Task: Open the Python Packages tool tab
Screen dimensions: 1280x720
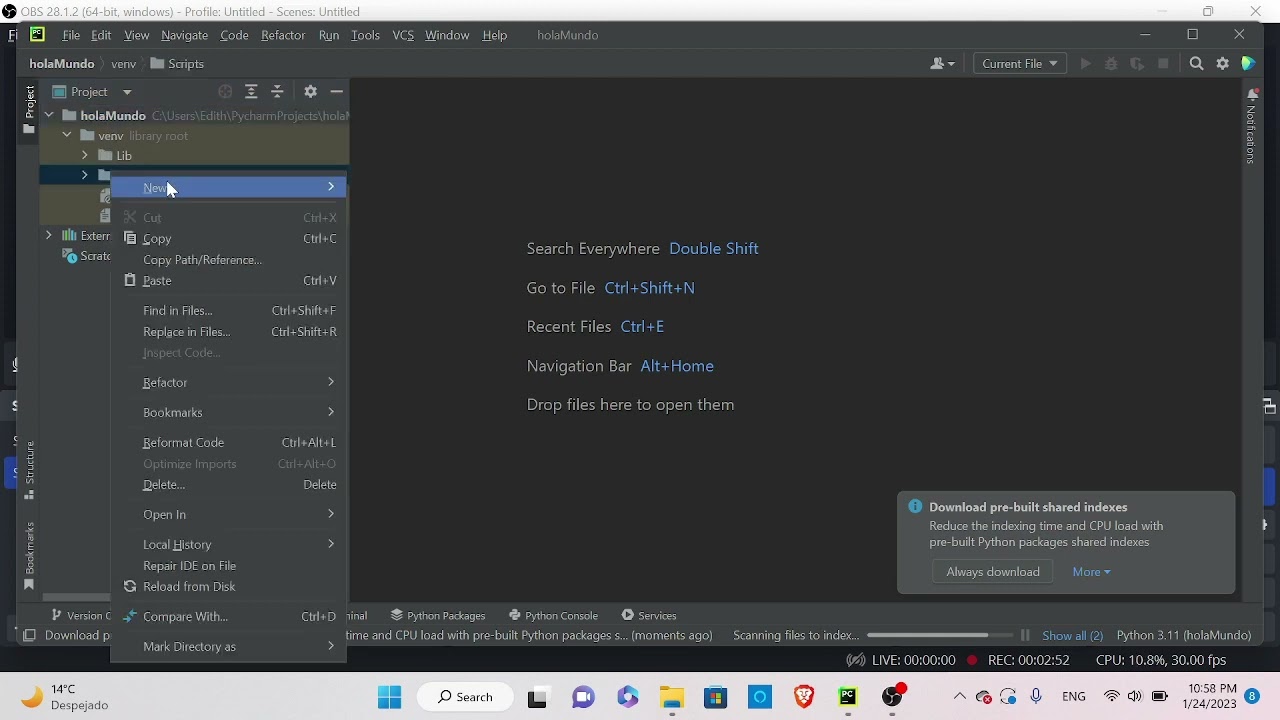Action: (x=438, y=616)
